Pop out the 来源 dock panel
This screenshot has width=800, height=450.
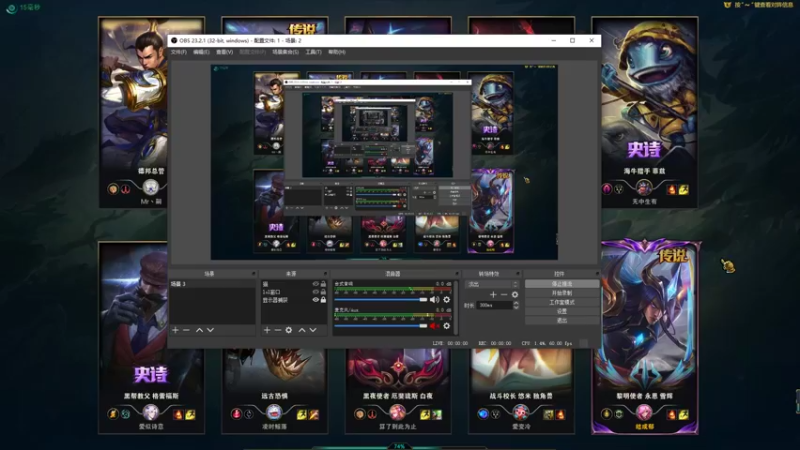click(325, 274)
